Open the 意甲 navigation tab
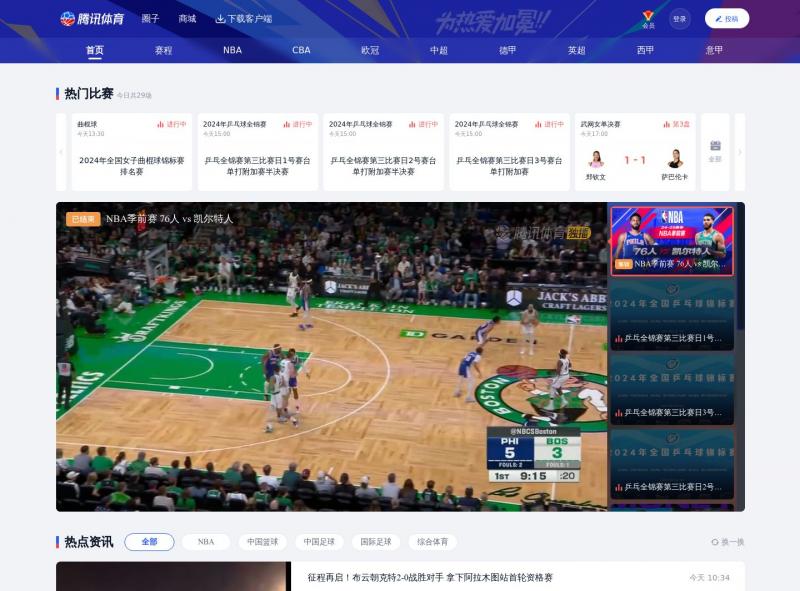The image size is (800, 591). click(x=714, y=50)
